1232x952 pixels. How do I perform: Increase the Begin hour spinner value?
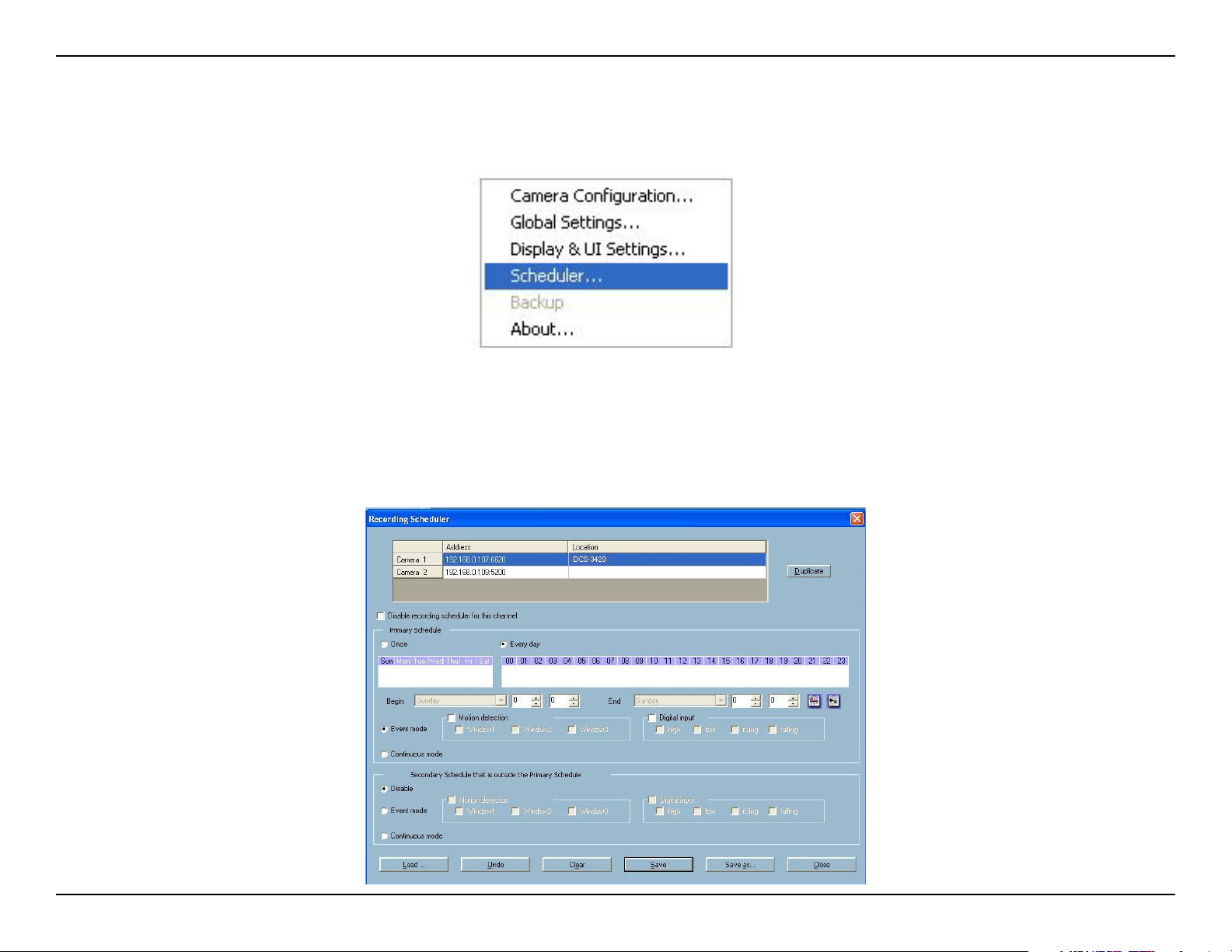(x=536, y=698)
